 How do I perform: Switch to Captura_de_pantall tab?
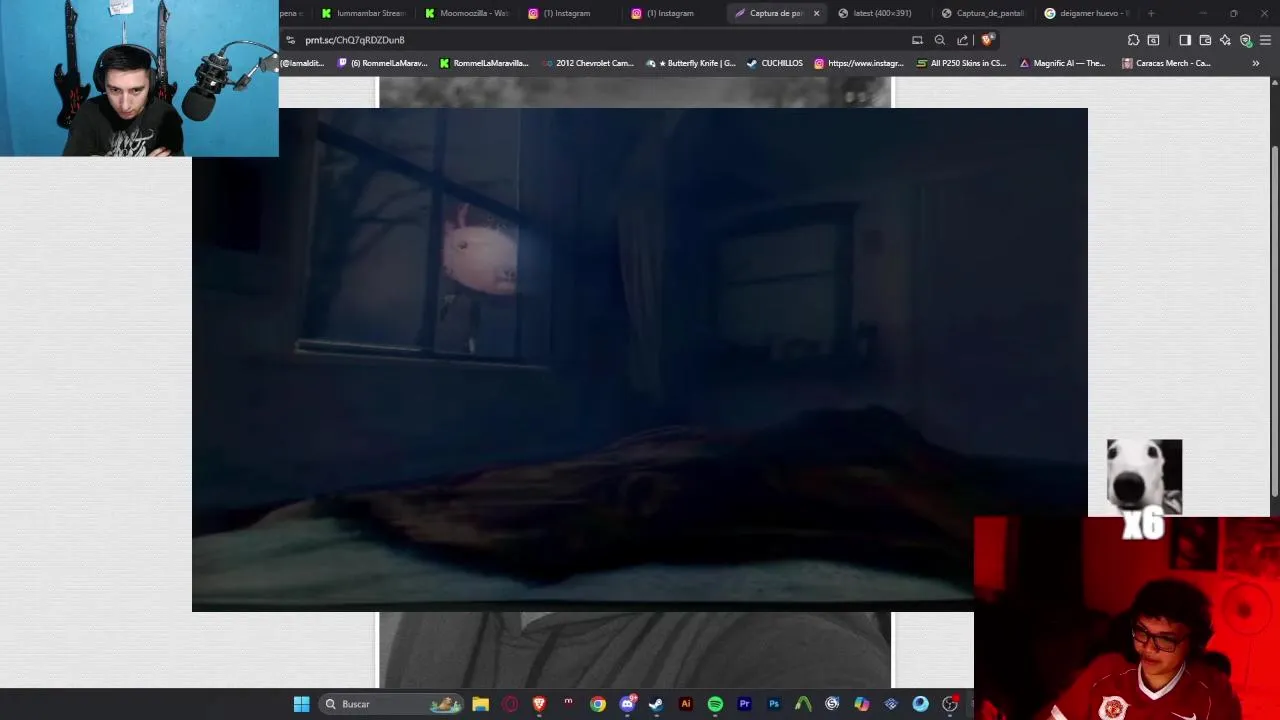click(984, 13)
